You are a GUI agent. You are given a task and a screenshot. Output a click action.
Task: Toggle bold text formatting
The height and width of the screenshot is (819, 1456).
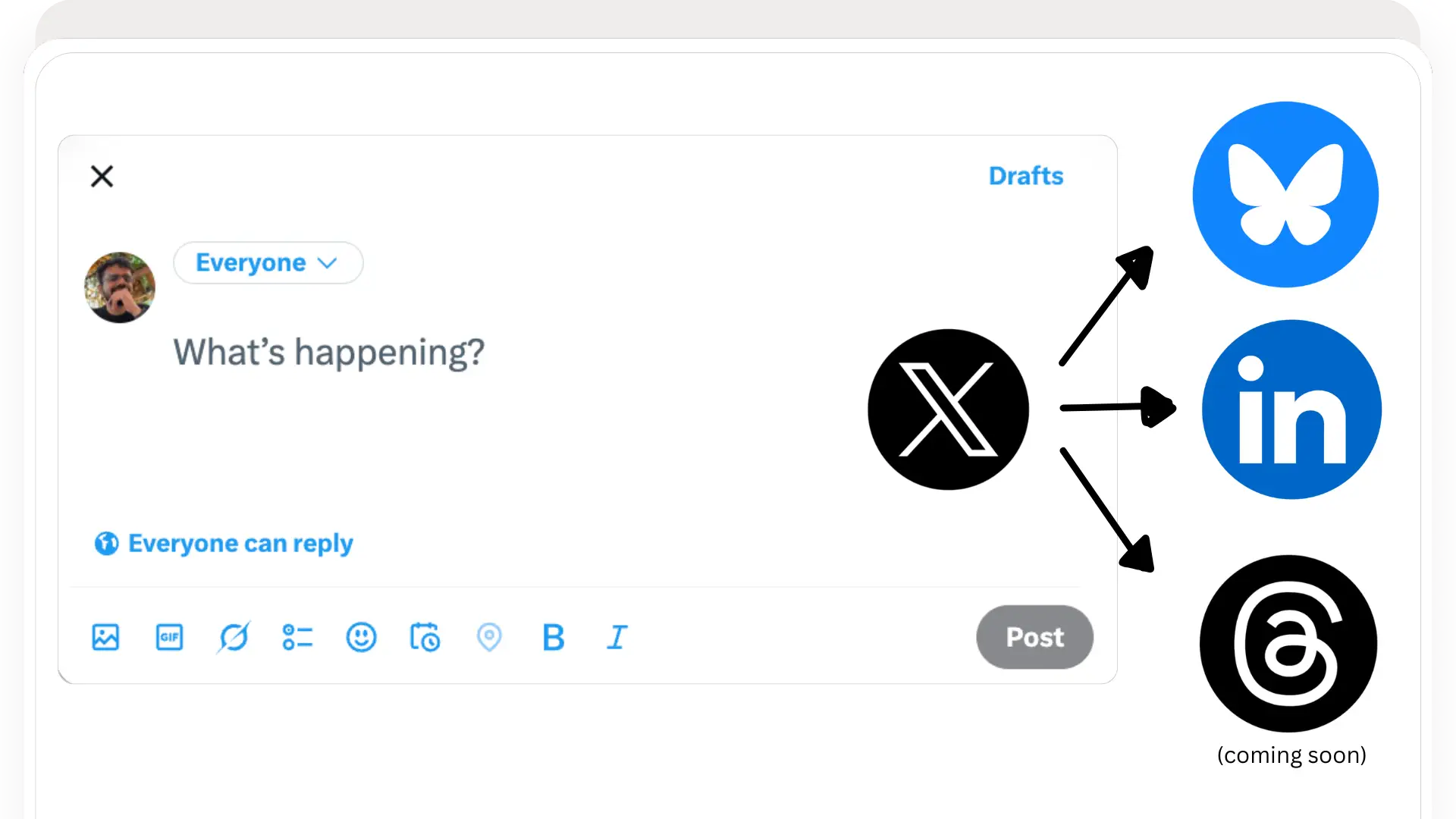click(553, 638)
